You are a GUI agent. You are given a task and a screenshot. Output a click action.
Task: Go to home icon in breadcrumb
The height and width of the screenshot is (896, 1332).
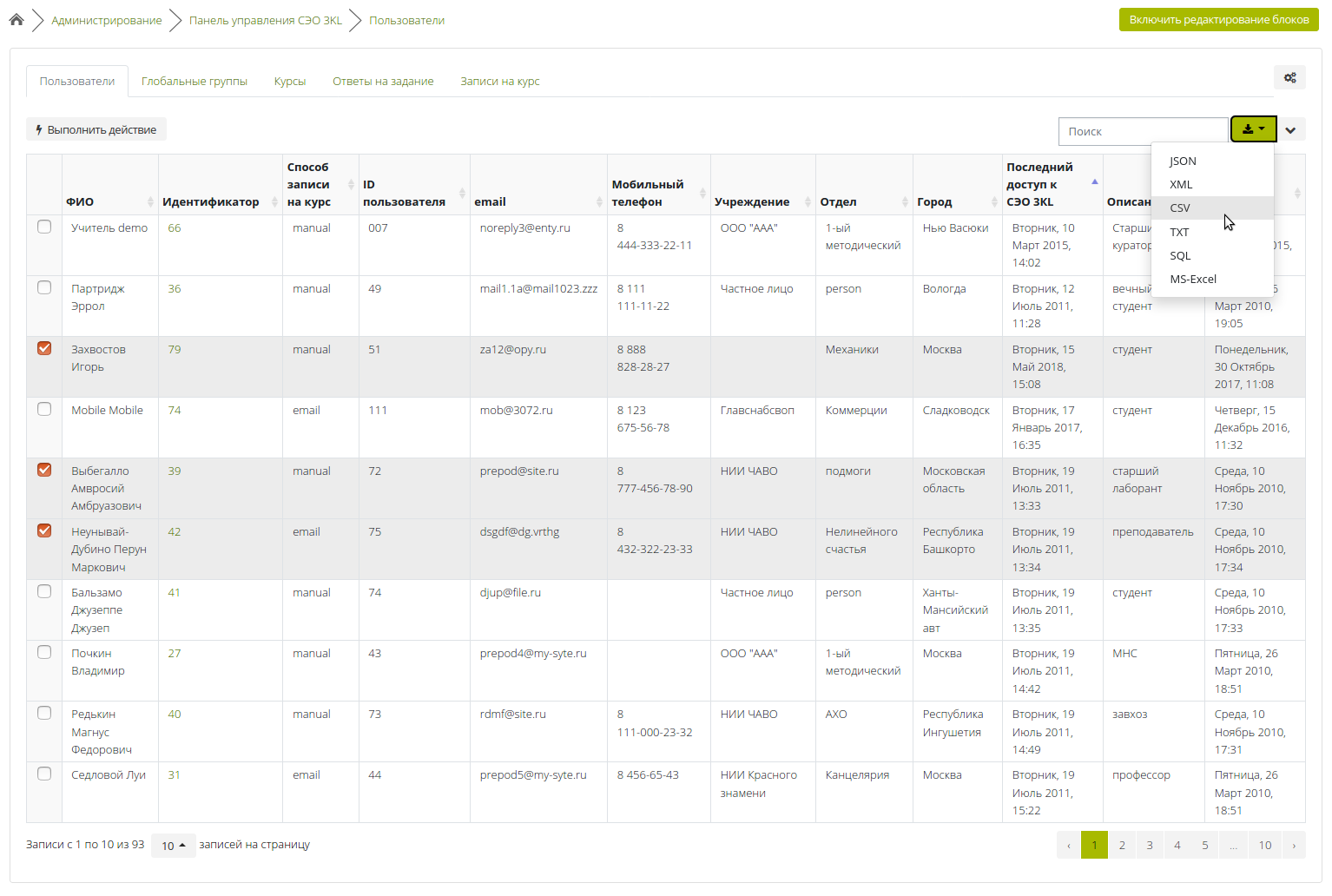(16, 19)
